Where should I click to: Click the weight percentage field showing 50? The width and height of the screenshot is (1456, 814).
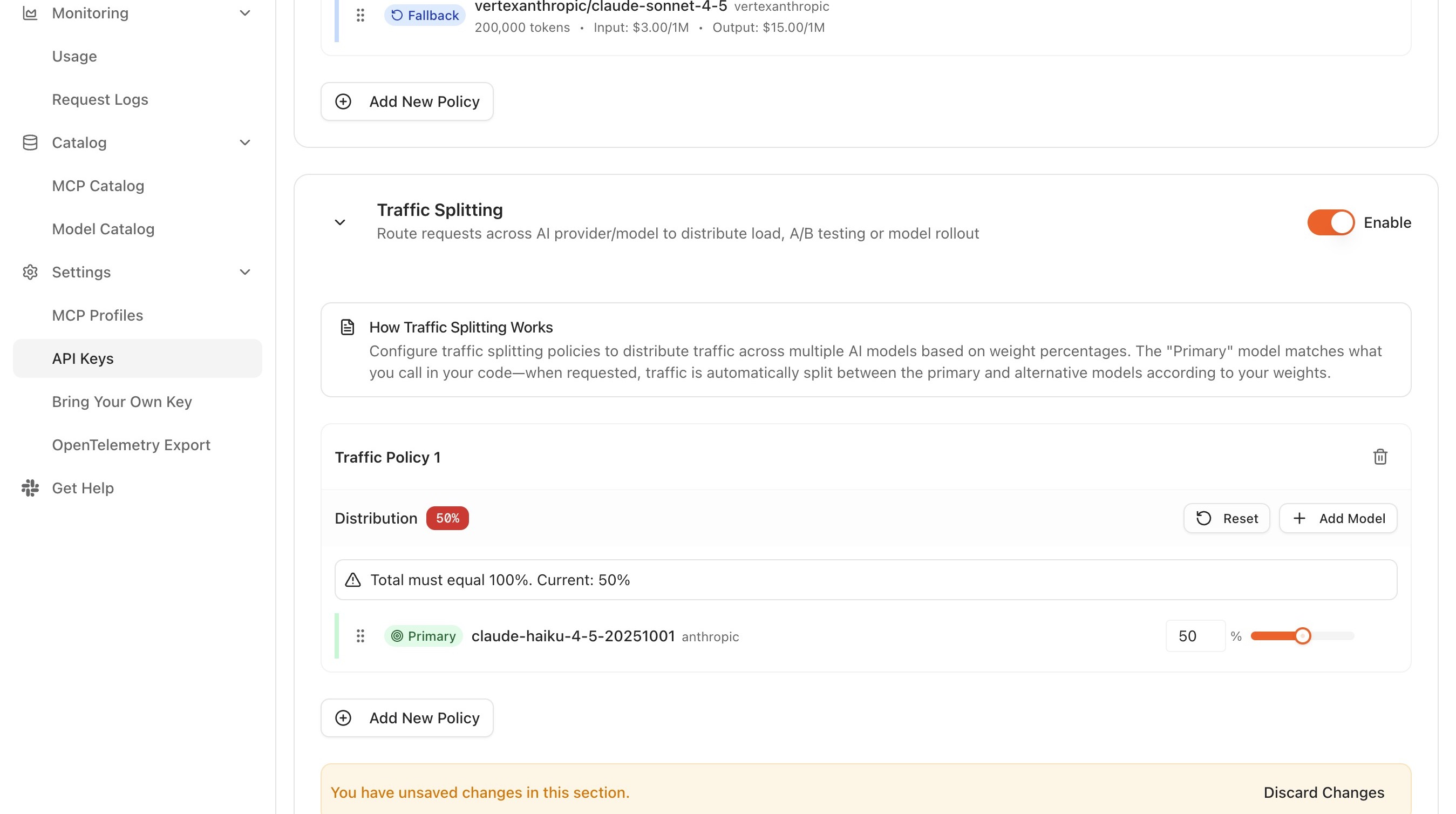tap(1195, 636)
